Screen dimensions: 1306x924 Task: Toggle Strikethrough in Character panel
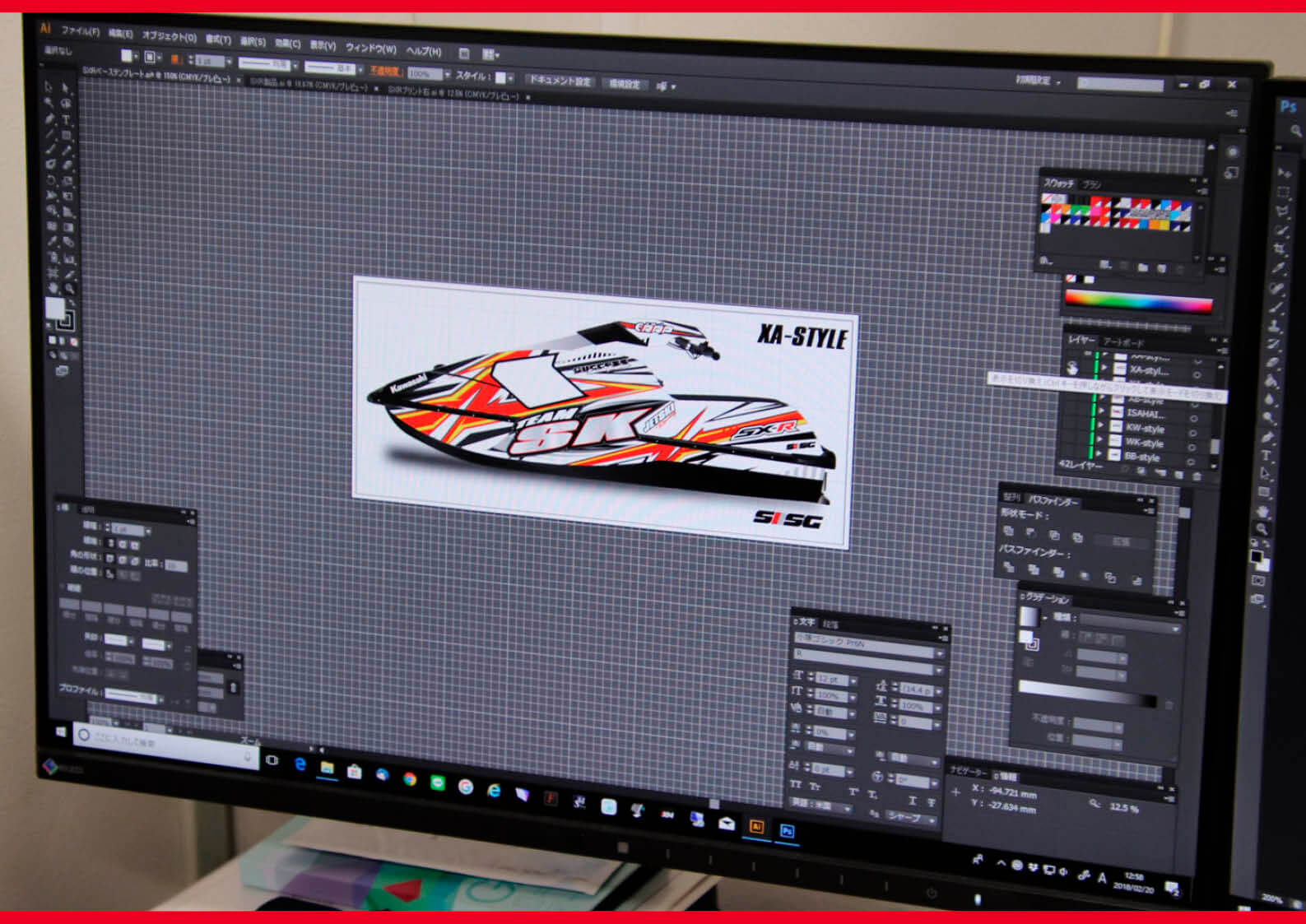931,801
